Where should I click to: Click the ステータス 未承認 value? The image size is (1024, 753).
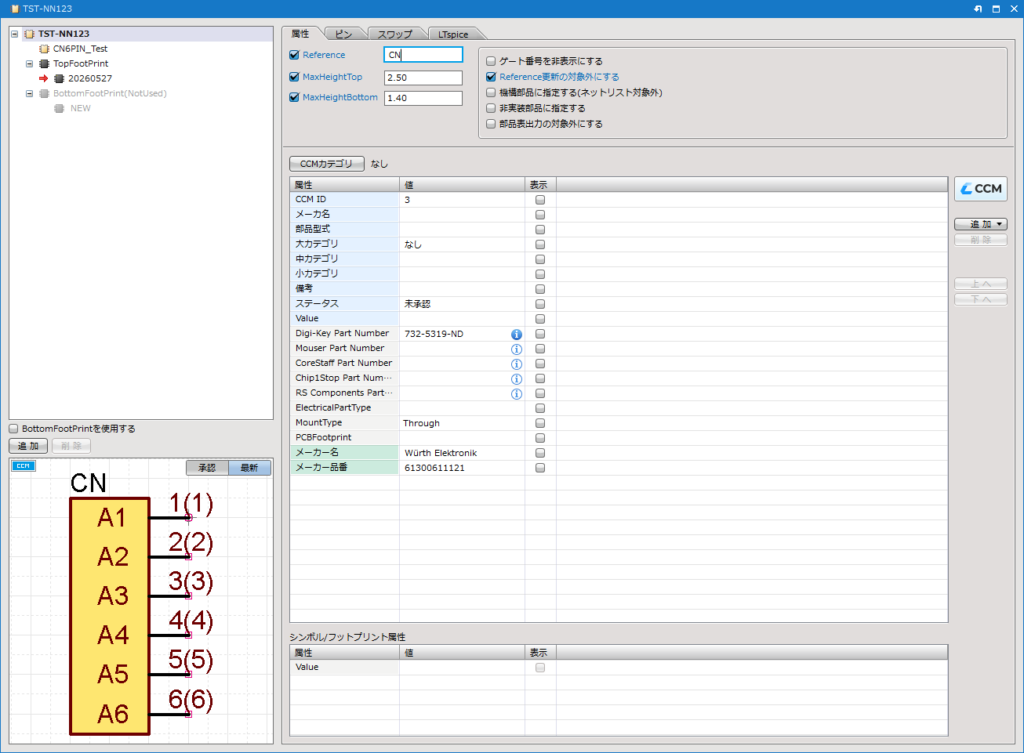coord(462,304)
